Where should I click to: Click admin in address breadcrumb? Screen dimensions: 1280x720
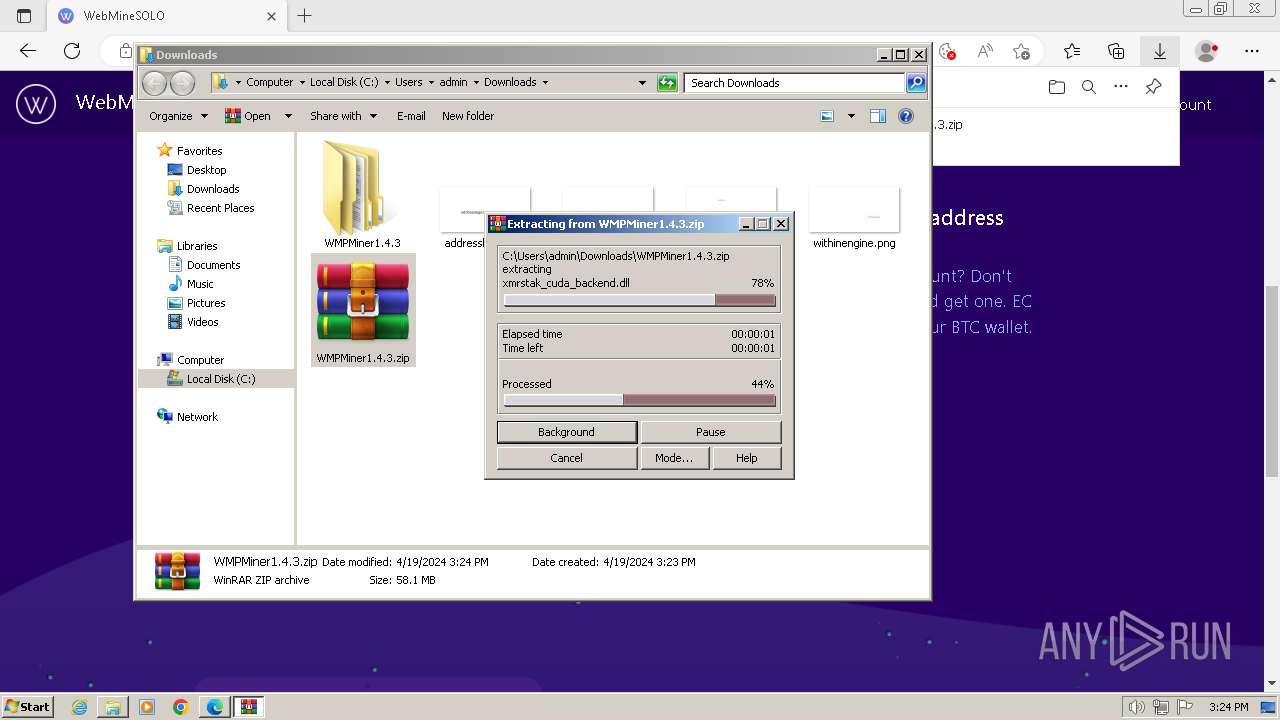[x=453, y=82]
